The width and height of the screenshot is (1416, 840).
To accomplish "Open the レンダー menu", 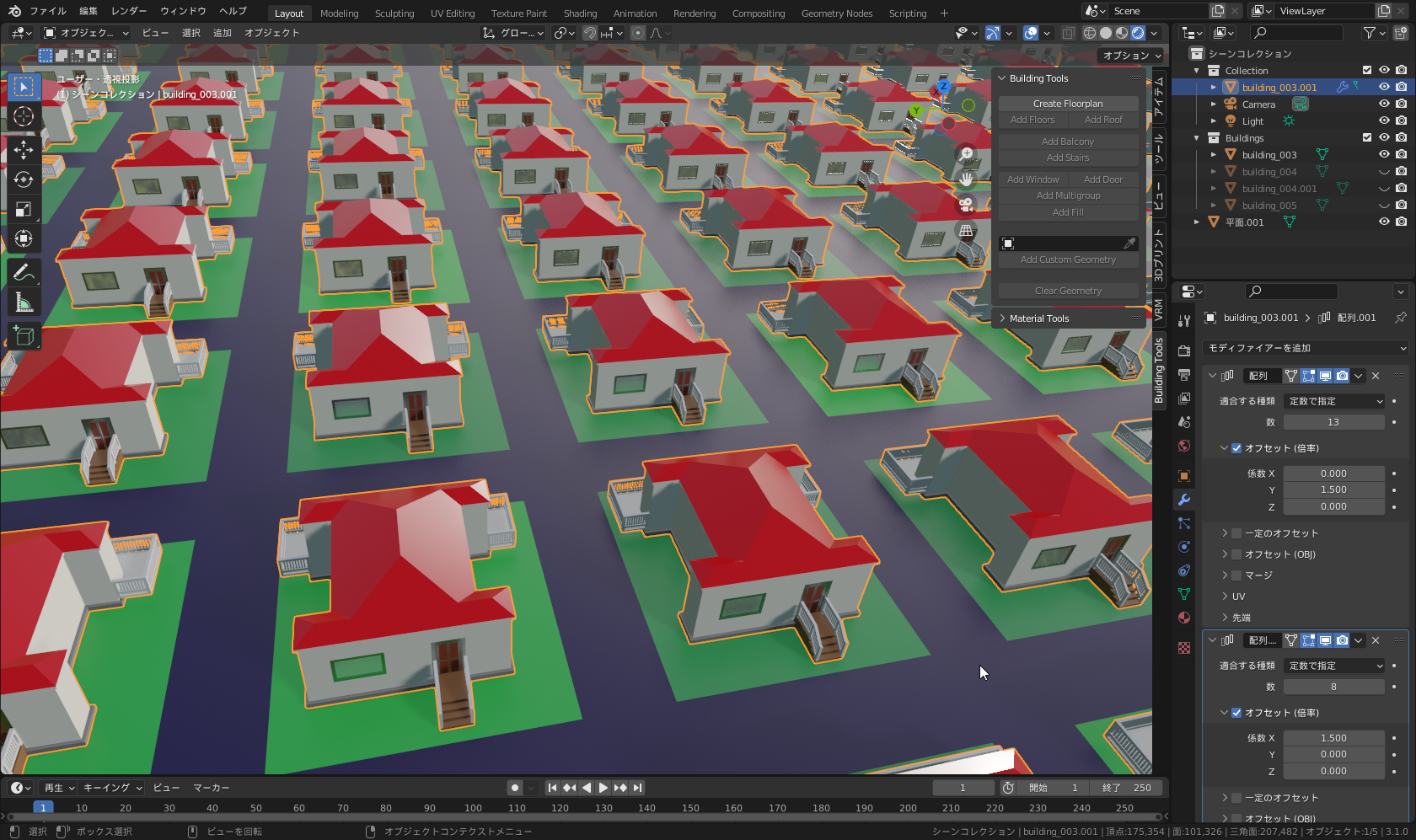I will 128,11.
